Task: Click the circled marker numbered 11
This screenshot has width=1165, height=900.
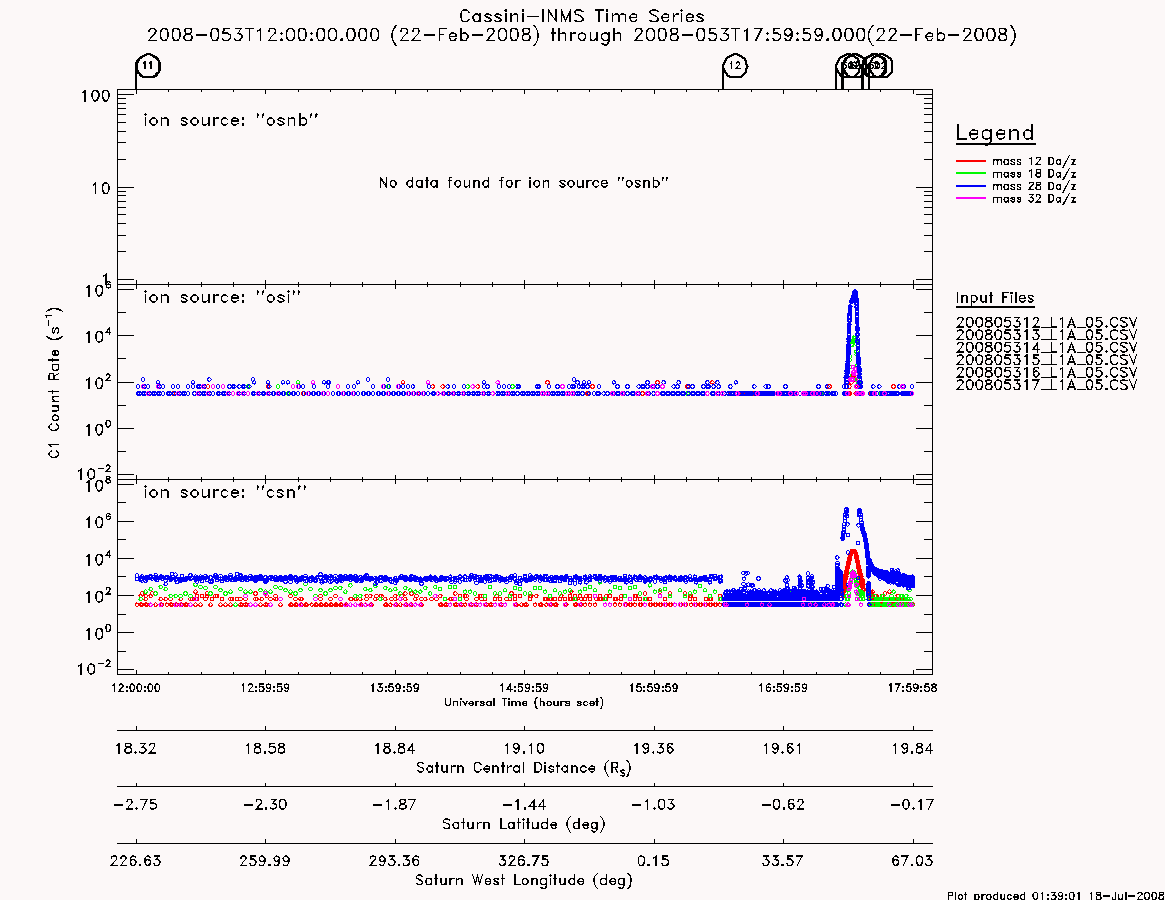Action: (149, 65)
